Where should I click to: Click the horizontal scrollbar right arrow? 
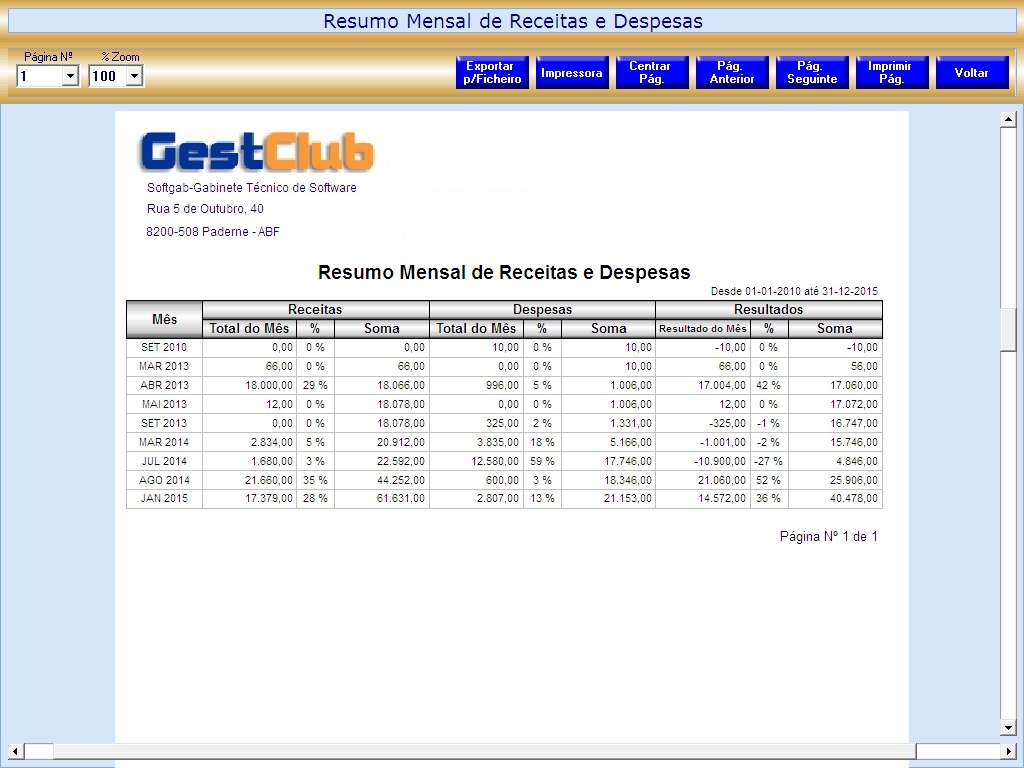click(x=1008, y=751)
